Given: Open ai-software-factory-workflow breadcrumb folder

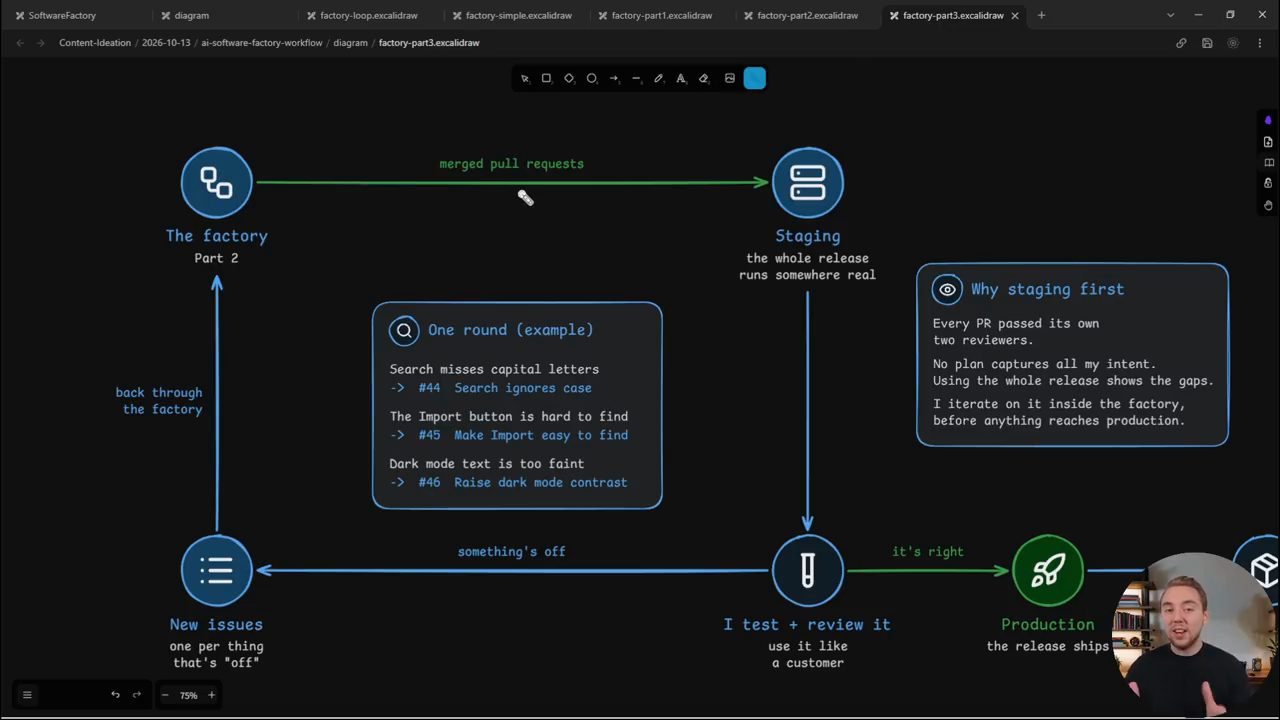Looking at the screenshot, I should 262,43.
